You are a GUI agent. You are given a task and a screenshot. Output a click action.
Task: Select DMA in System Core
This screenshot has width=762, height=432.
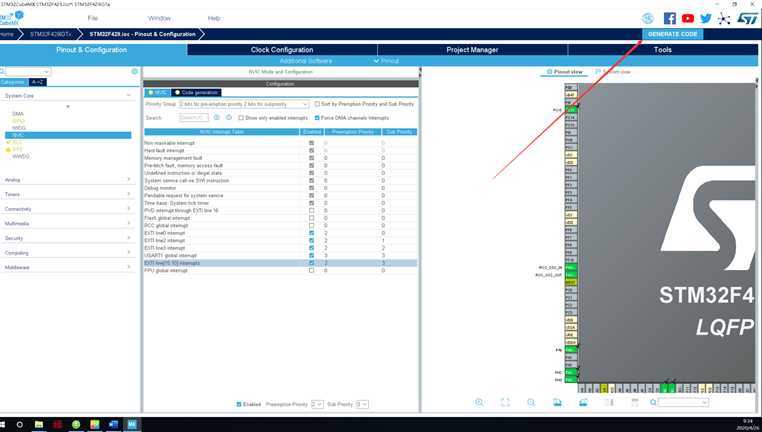[x=18, y=114]
